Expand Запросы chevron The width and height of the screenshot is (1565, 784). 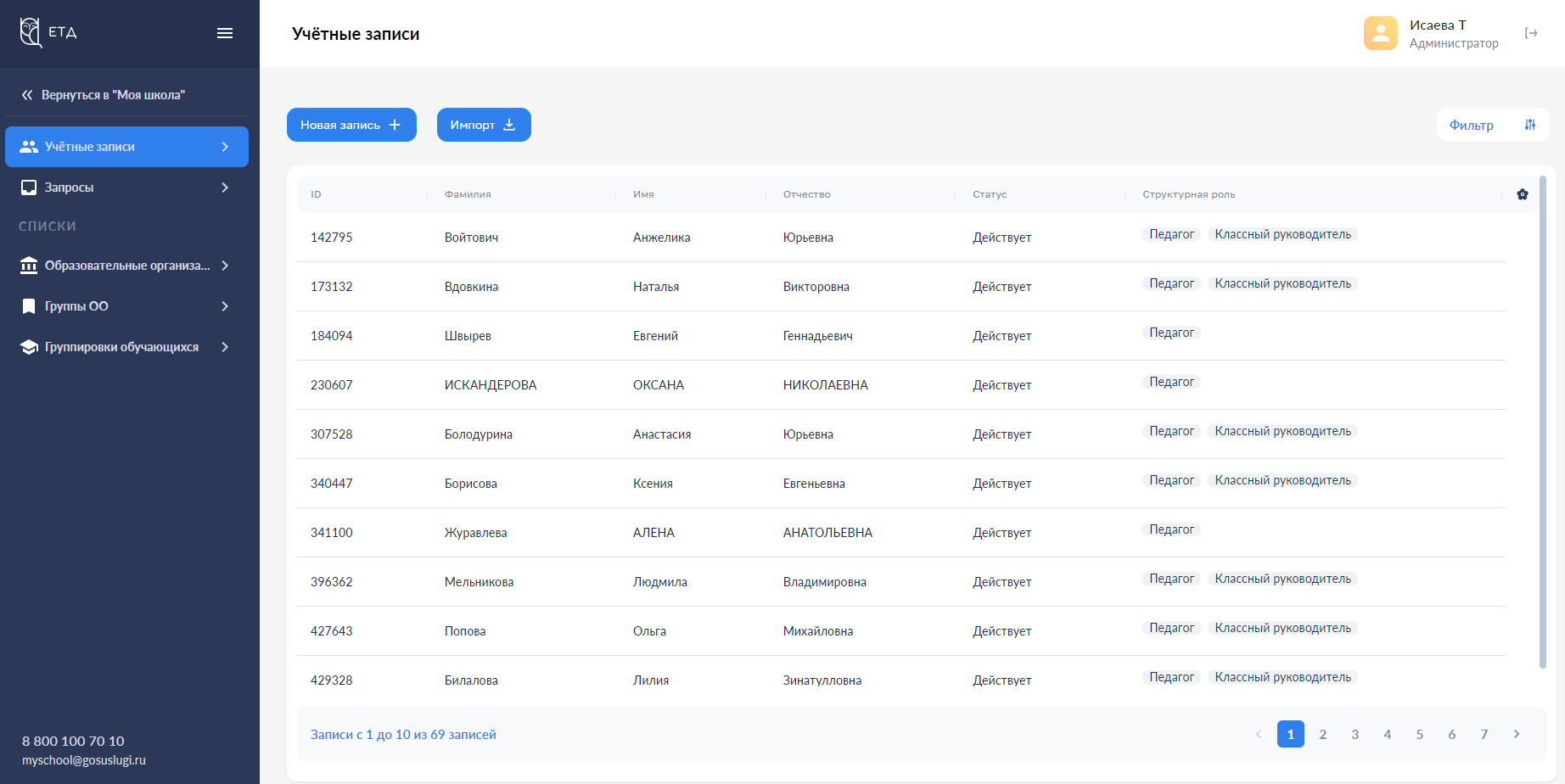click(x=225, y=188)
